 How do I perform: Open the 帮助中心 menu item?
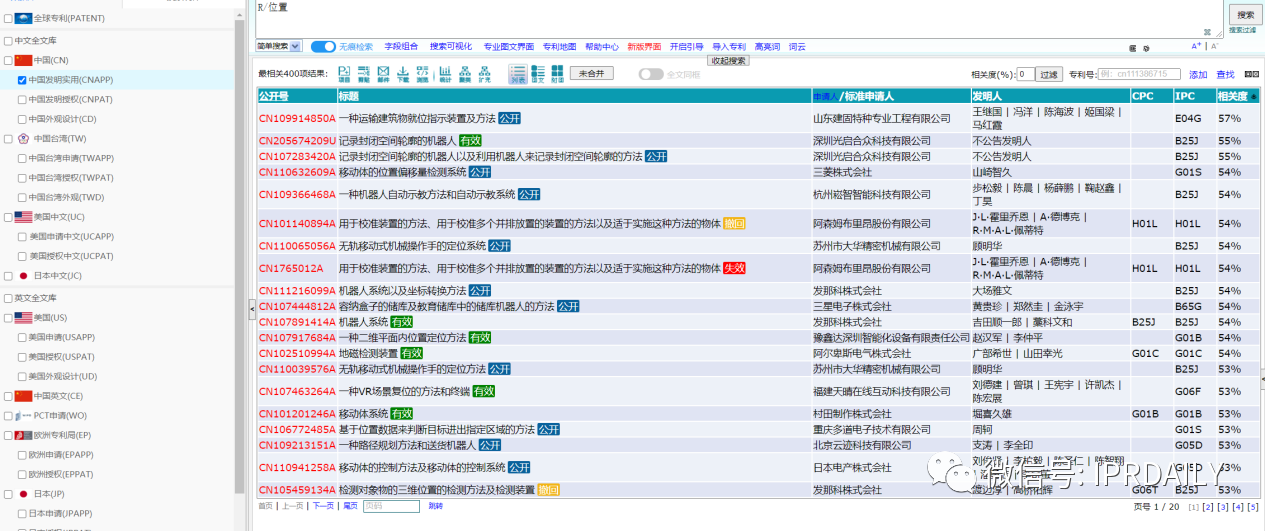click(x=602, y=46)
